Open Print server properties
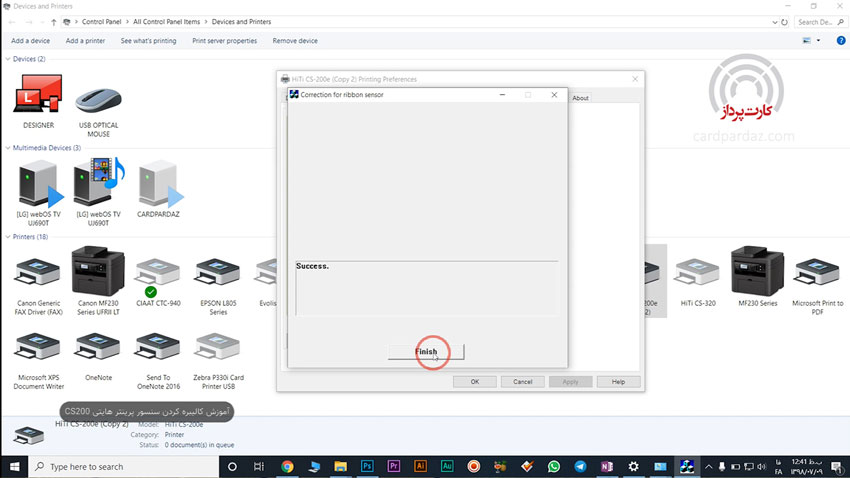 click(224, 41)
